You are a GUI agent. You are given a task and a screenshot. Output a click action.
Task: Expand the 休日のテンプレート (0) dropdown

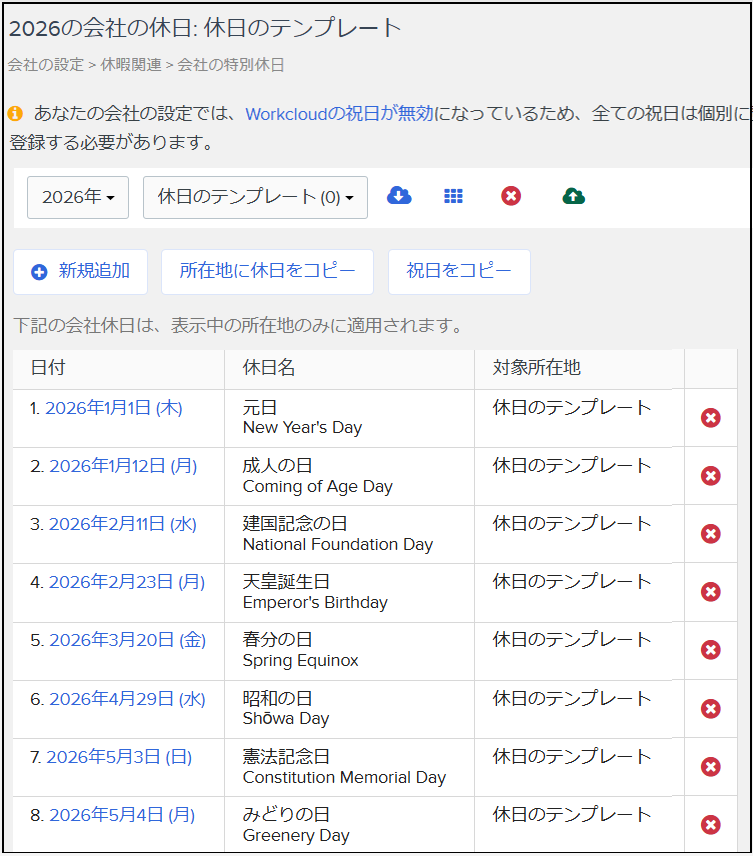point(255,197)
